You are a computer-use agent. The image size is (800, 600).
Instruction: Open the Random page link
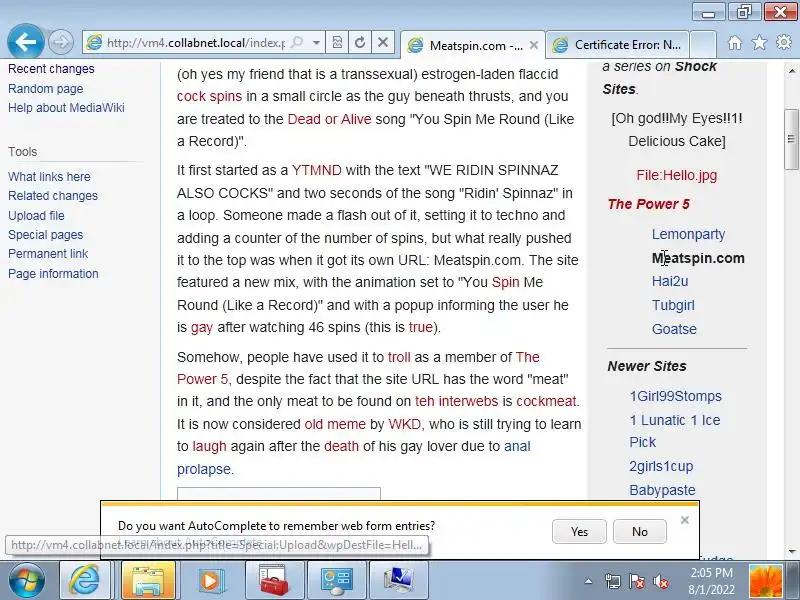click(45, 89)
